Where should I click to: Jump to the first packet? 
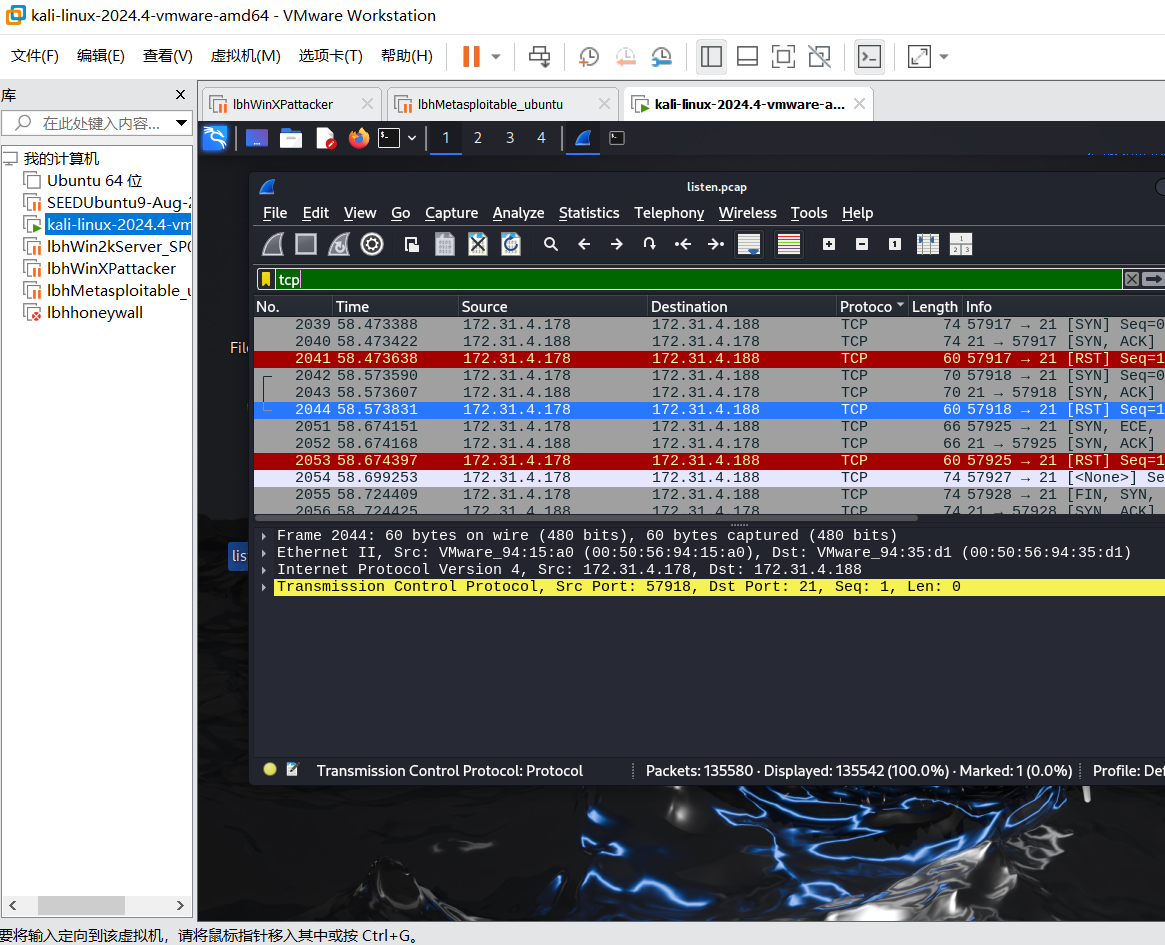click(683, 244)
